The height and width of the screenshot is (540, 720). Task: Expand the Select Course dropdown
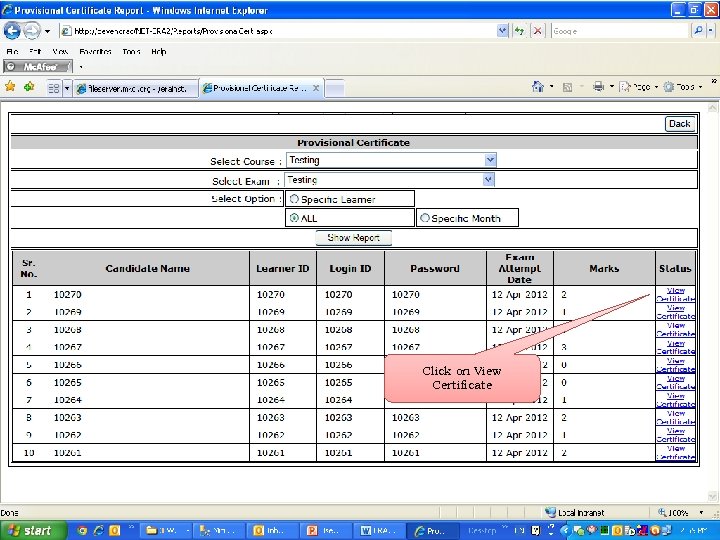[x=490, y=160]
